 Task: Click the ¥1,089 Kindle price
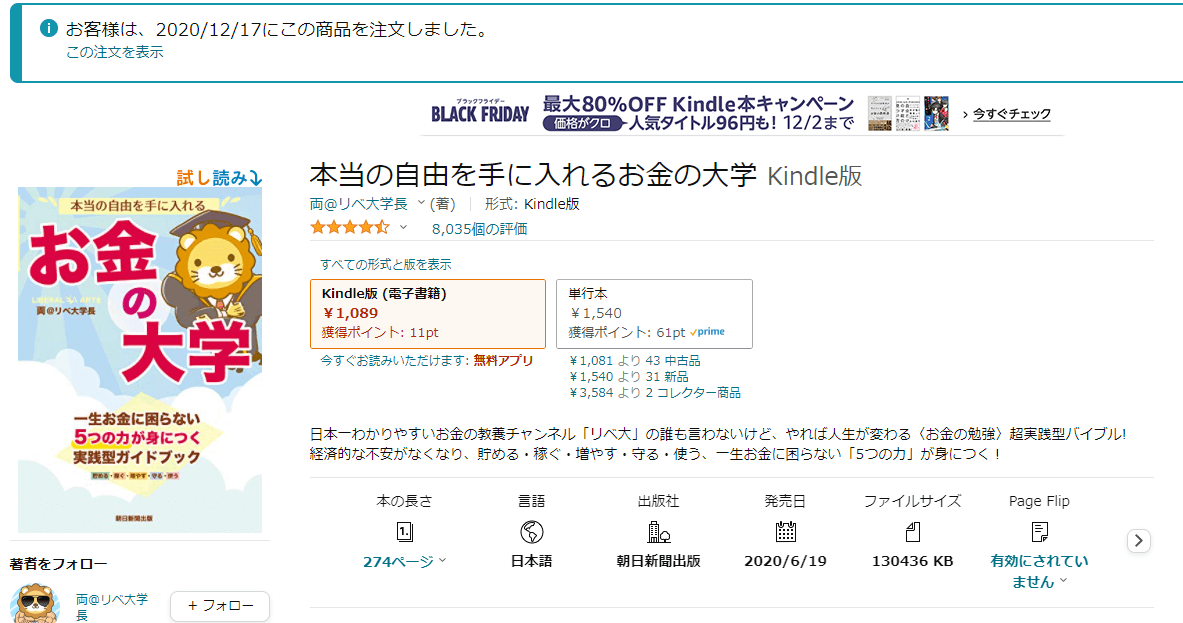350,313
